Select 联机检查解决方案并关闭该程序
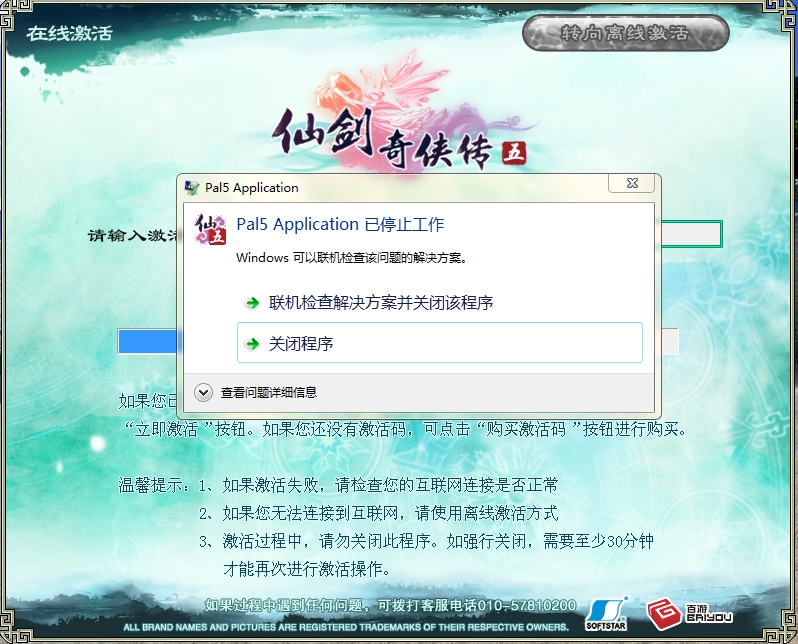The width and height of the screenshot is (798, 644). (381, 303)
